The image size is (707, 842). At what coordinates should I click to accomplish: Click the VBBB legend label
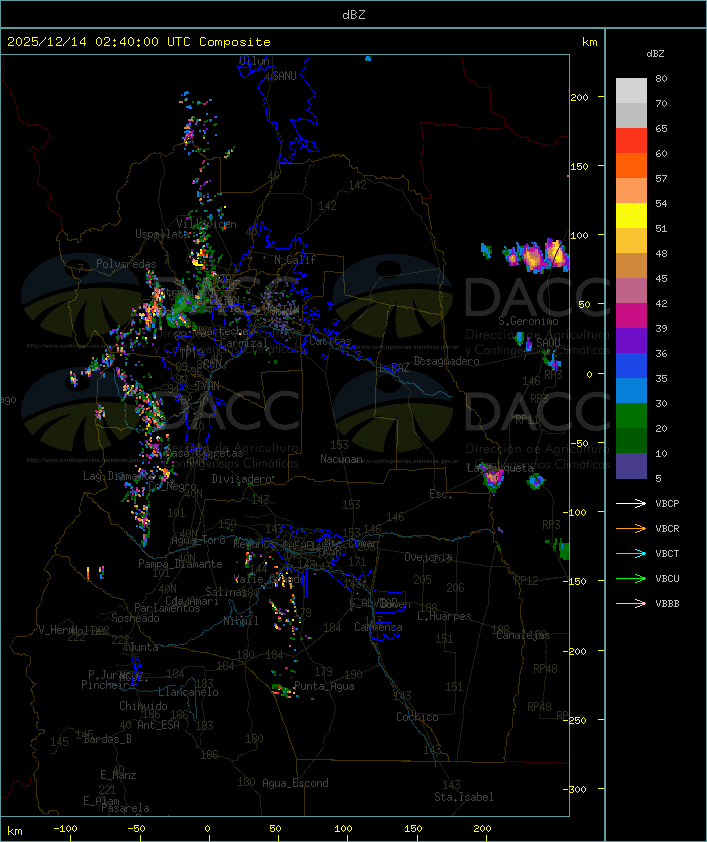[667, 604]
